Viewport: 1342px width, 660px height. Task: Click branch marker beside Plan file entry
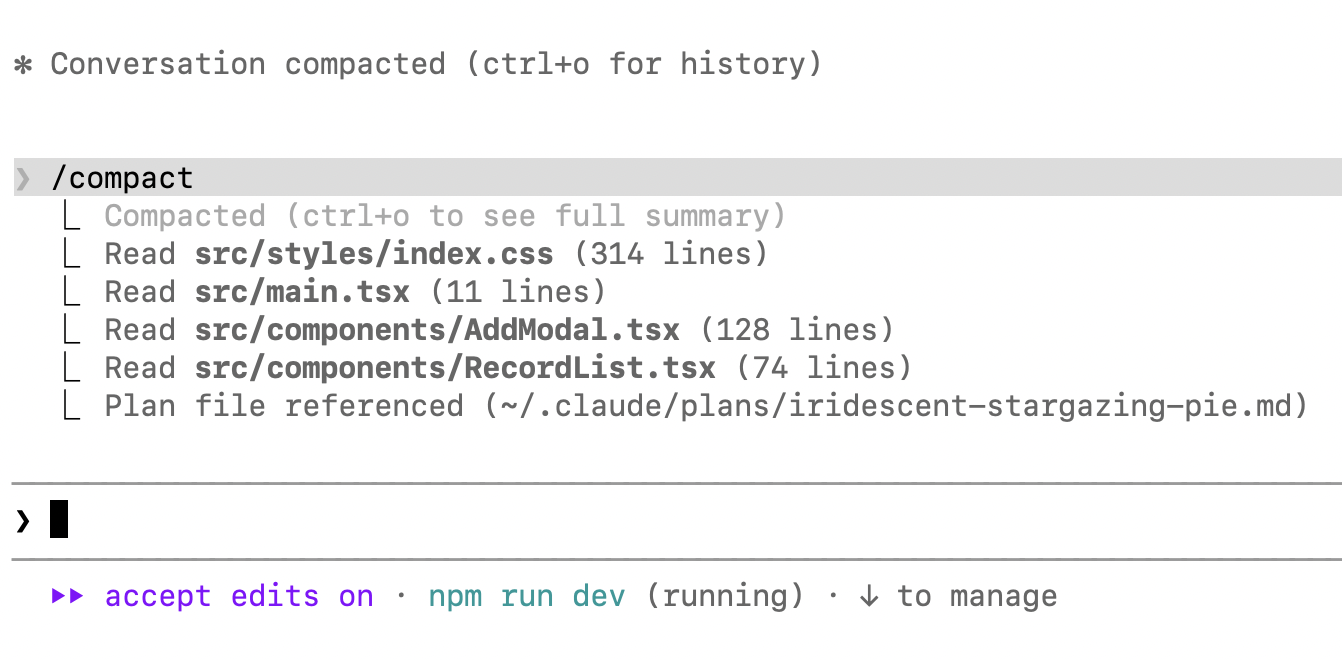click(x=70, y=407)
